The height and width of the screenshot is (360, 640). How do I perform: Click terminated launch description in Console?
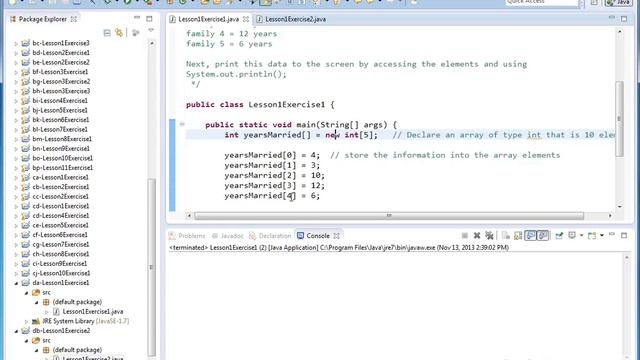tap(339, 247)
